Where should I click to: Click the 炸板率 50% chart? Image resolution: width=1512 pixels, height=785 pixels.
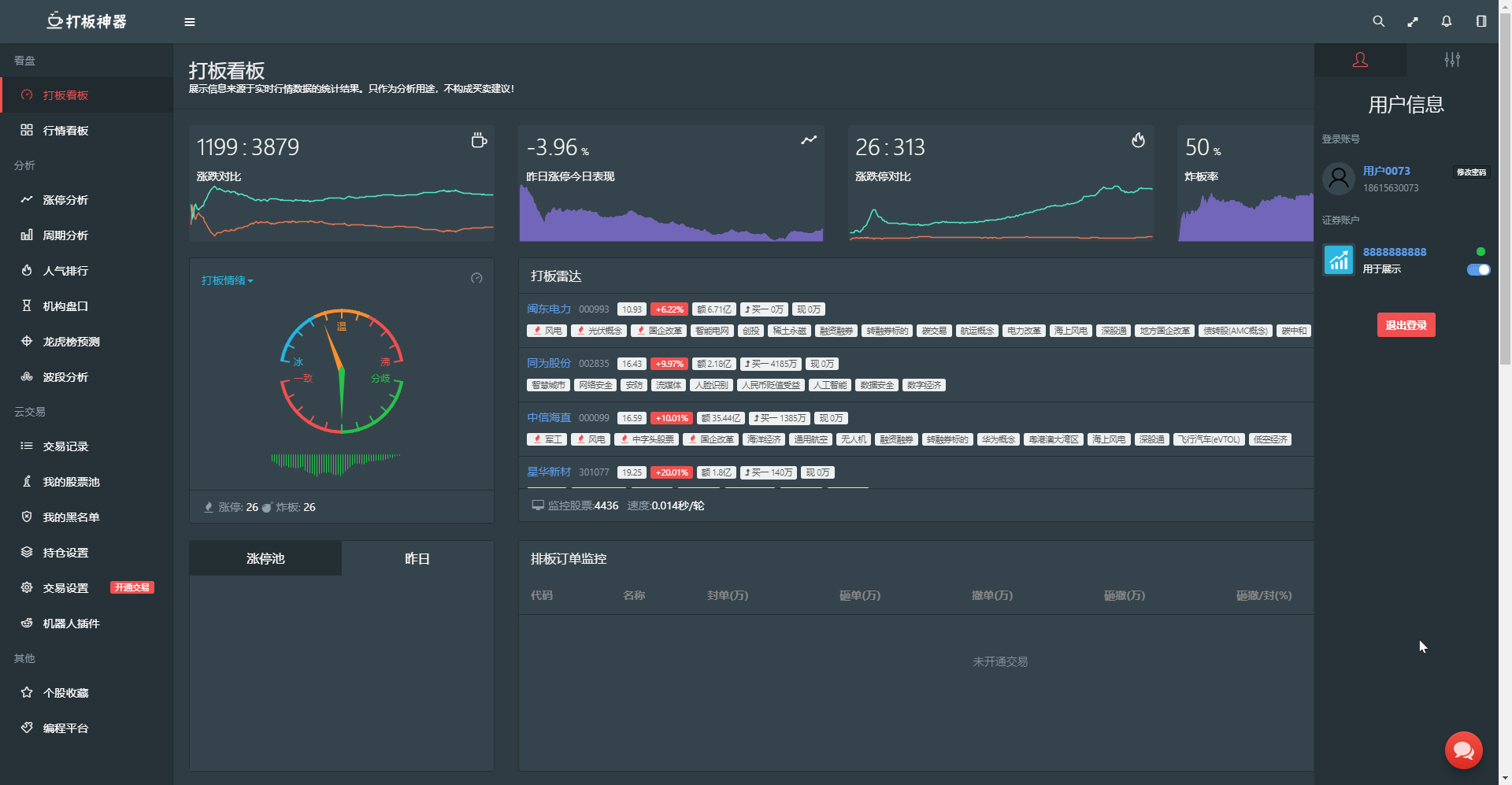[x=1246, y=217]
